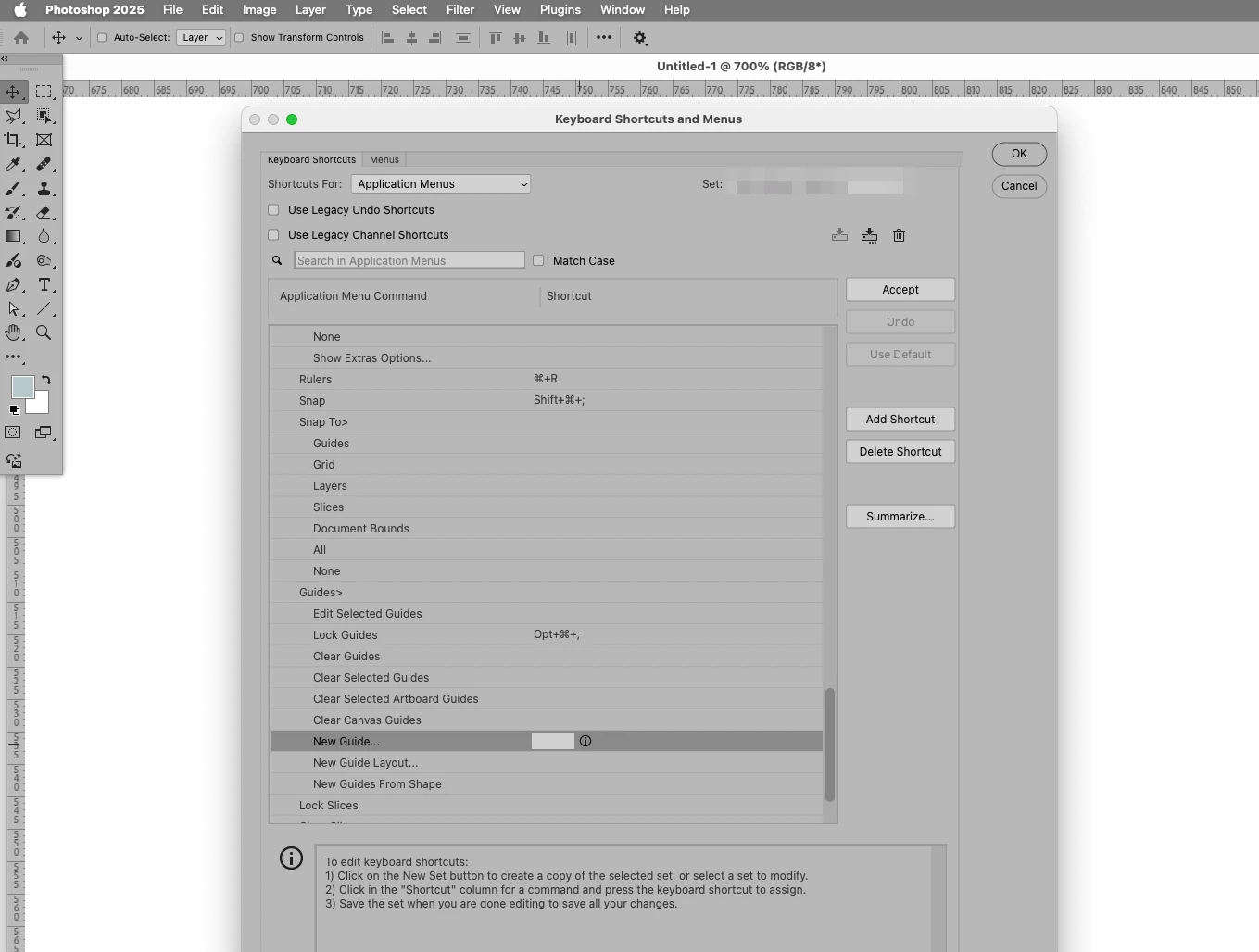Enable the Auto-Select checkbox
The height and width of the screenshot is (952, 1259).
[102, 38]
